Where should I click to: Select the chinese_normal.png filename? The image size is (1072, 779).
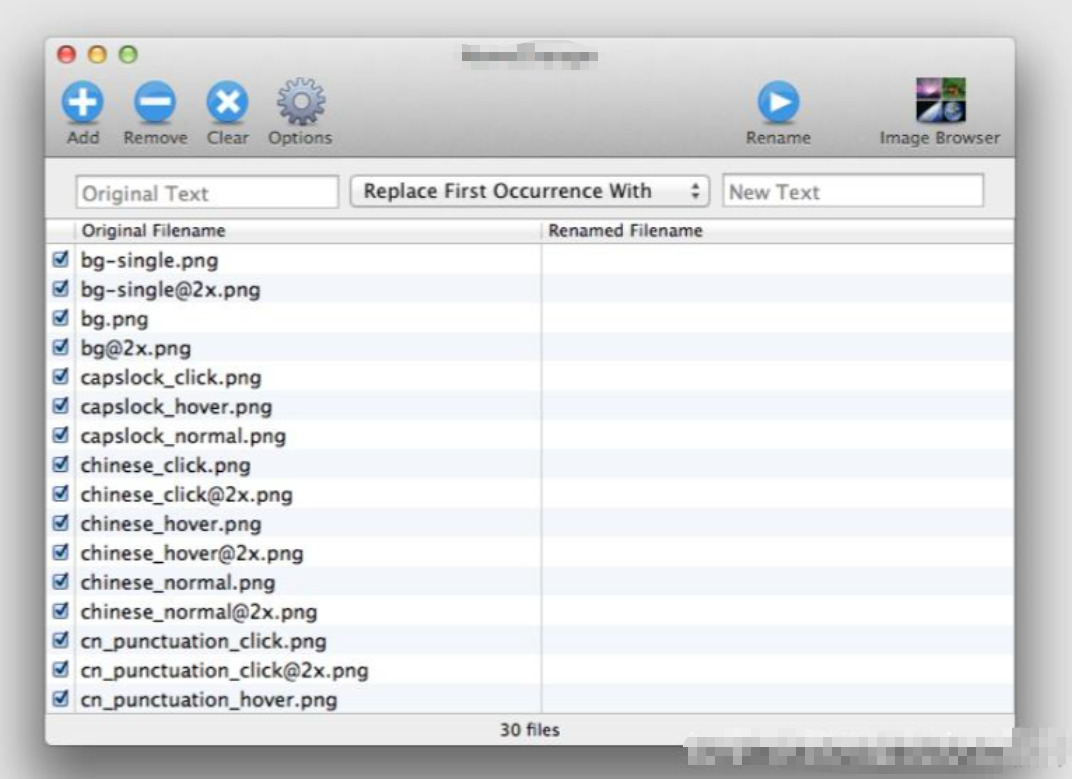178,583
